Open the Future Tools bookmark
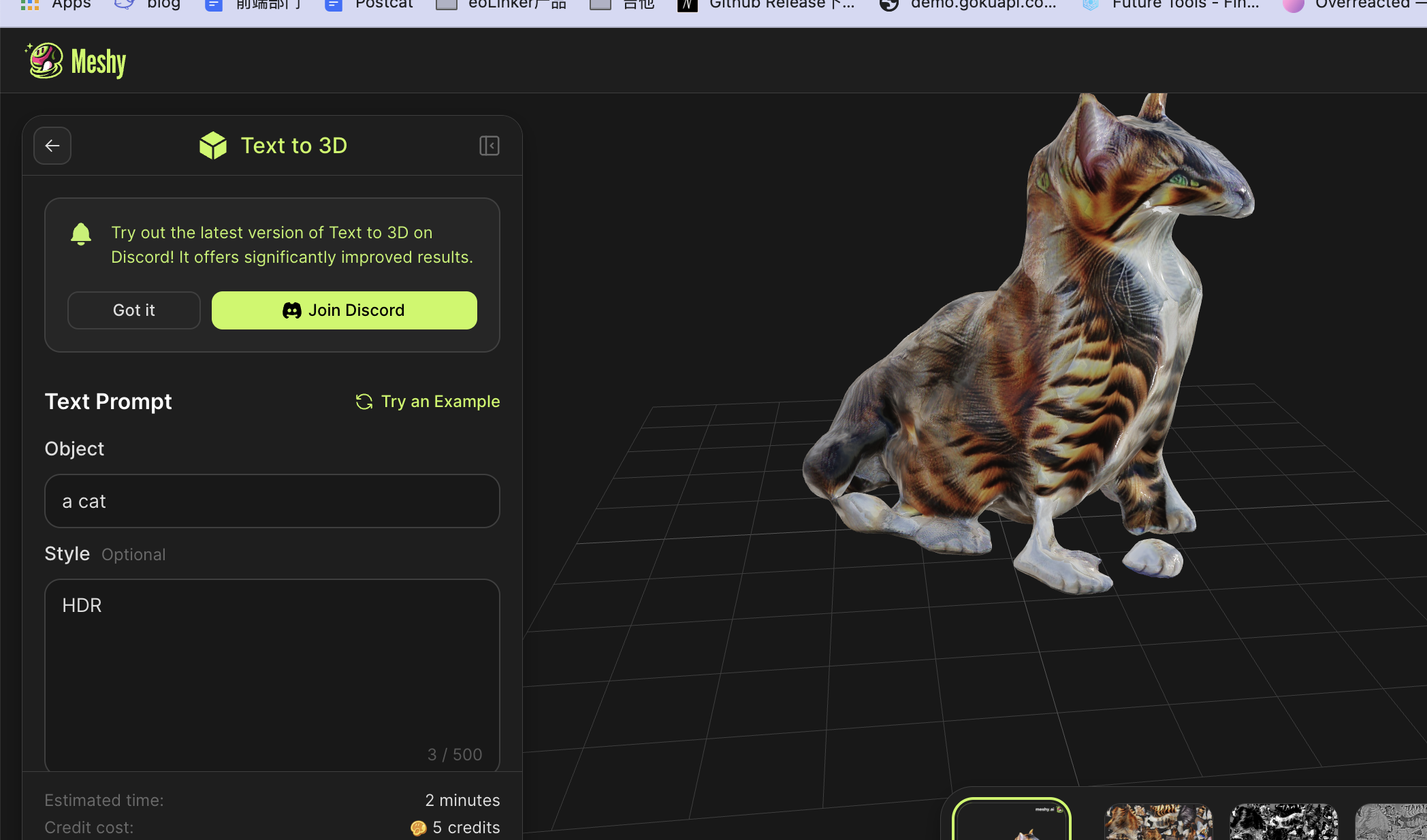The width and height of the screenshot is (1427, 840). pos(1171,4)
